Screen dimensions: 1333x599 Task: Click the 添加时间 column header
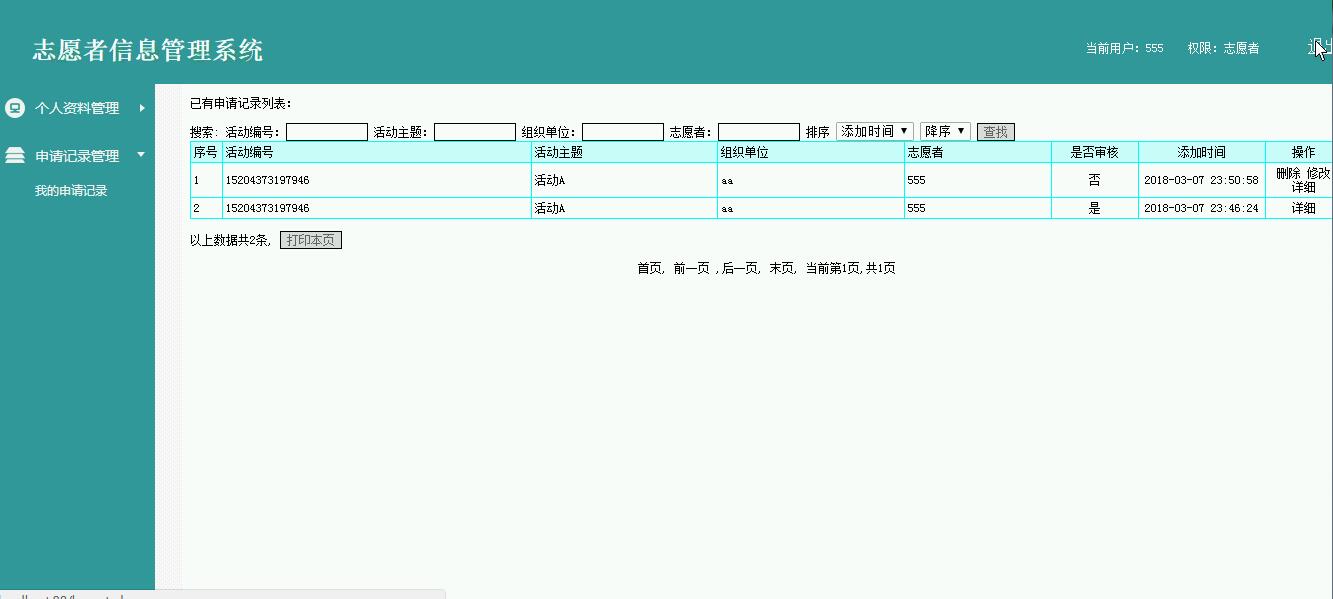(x=1201, y=152)
